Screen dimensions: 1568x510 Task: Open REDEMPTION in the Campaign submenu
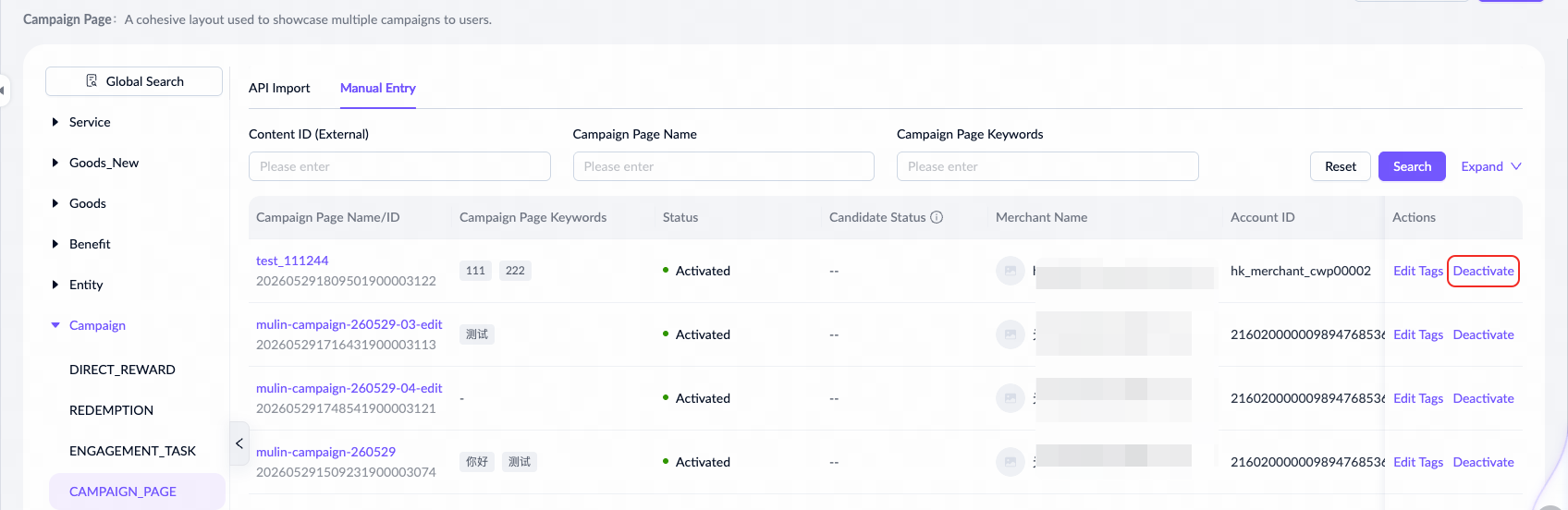coord(111,410)
